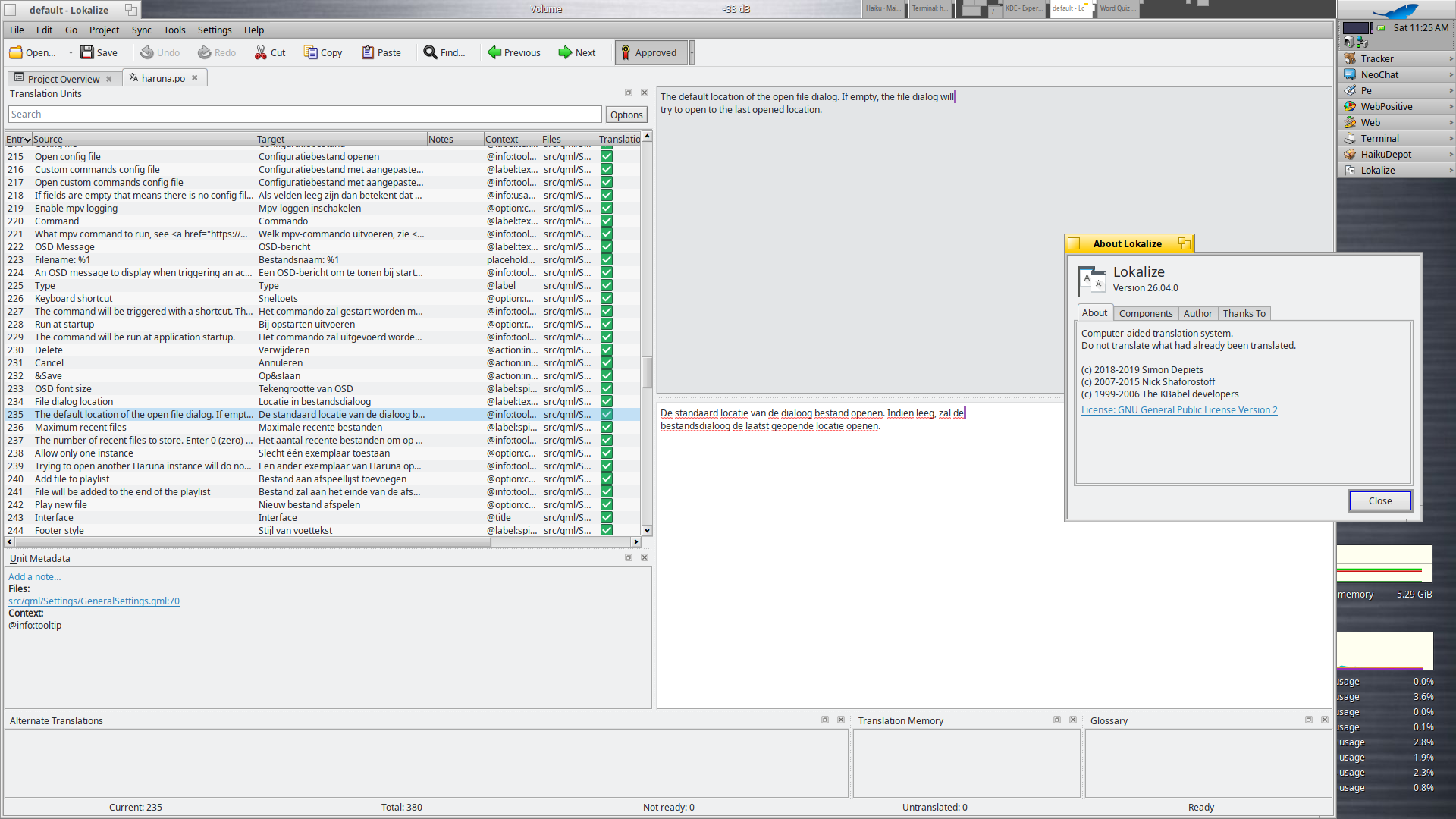The height and width of the screenshot is (819, 1456).
Task: Save the current translation file
Action: 99,52
